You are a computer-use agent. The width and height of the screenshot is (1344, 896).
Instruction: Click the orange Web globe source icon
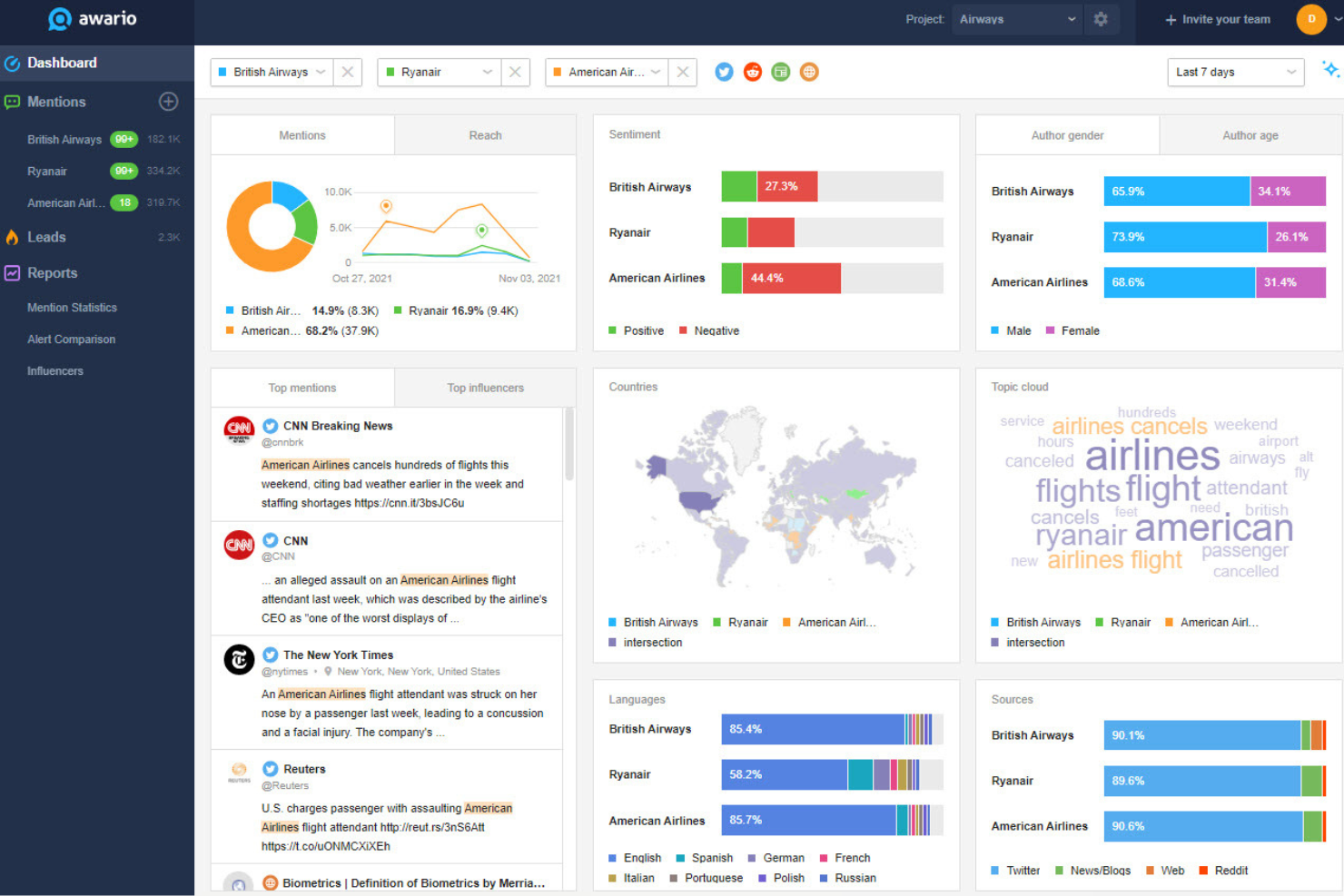(809, 72)
